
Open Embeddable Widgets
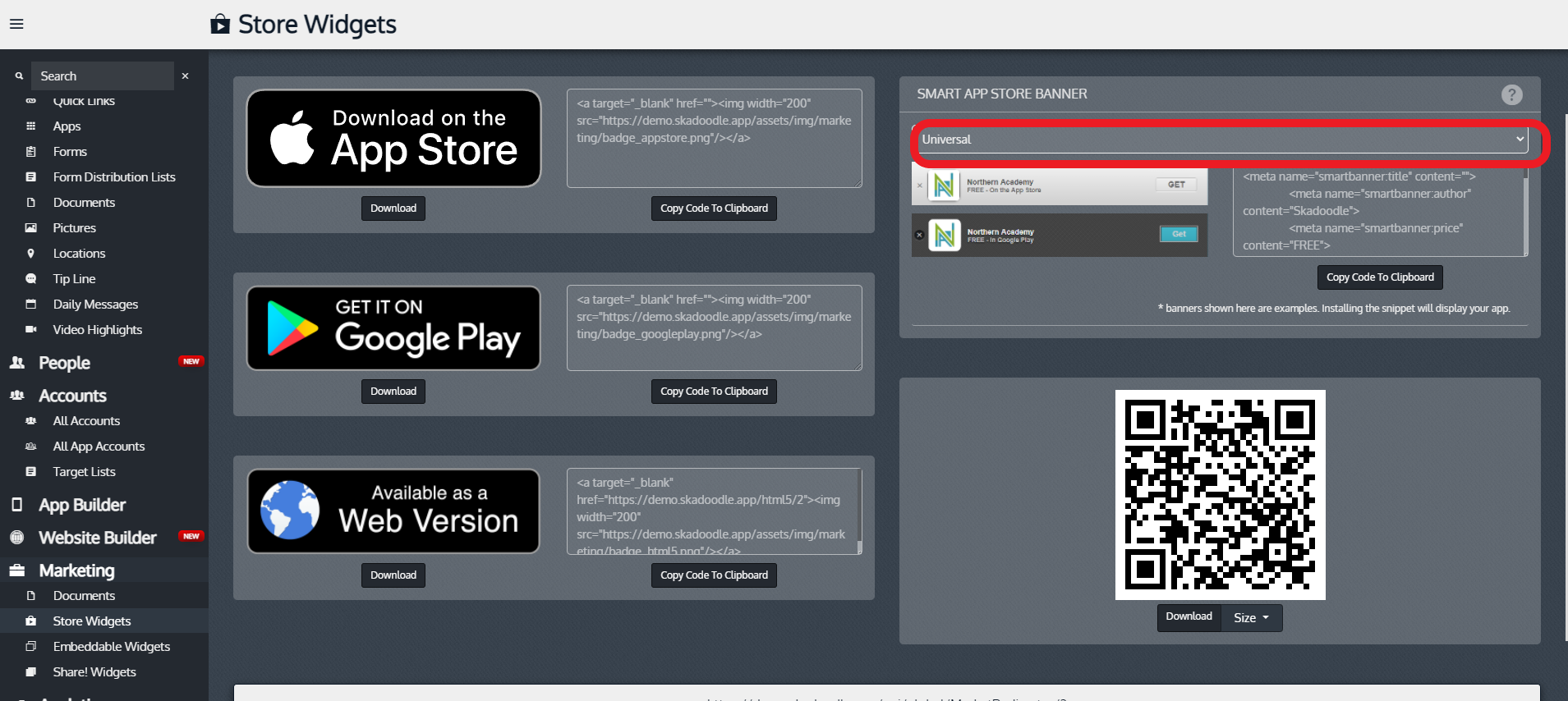pyautogui.click(x=111, y=647)
